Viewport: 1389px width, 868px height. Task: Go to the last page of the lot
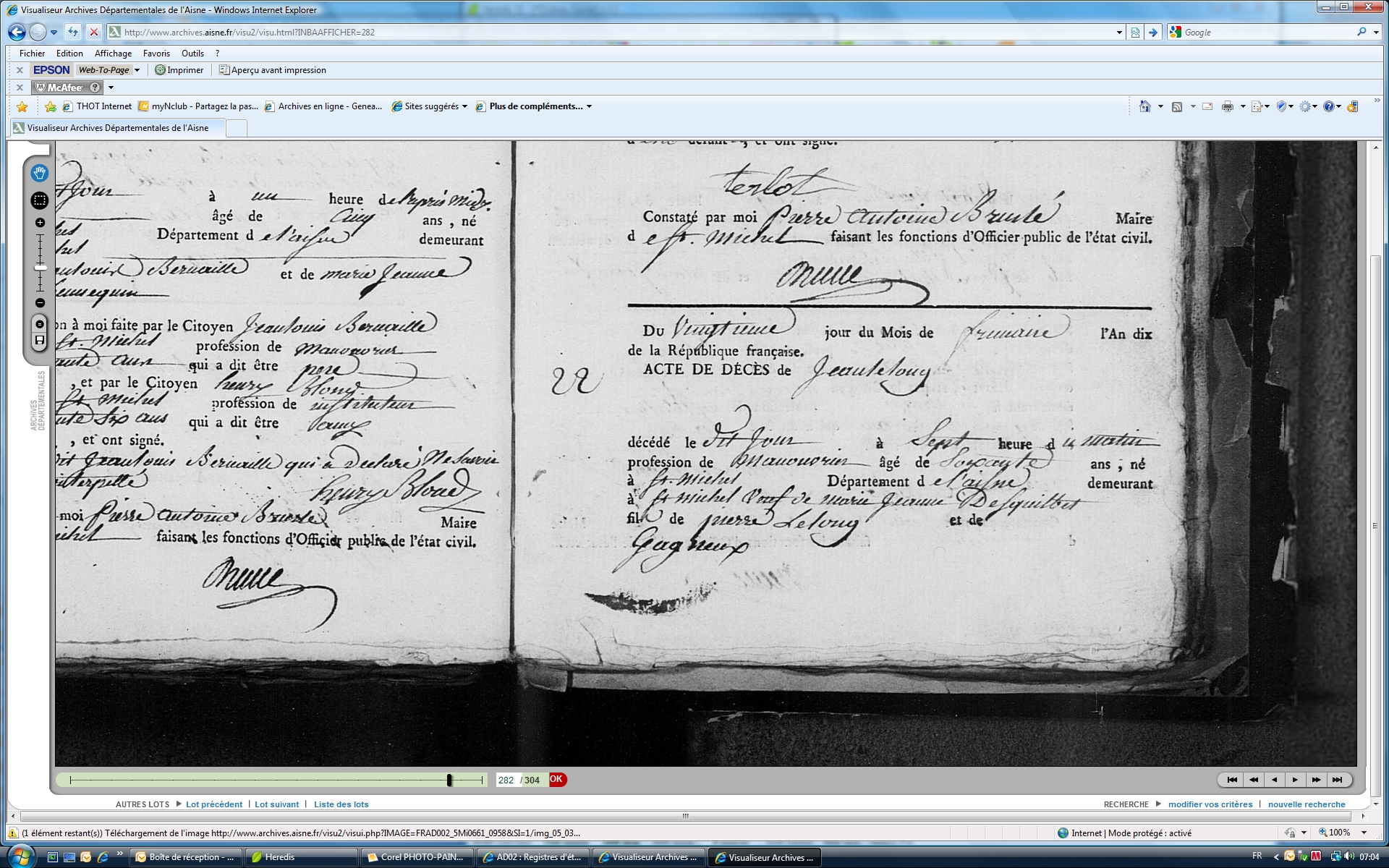(x=1337, y=780)
